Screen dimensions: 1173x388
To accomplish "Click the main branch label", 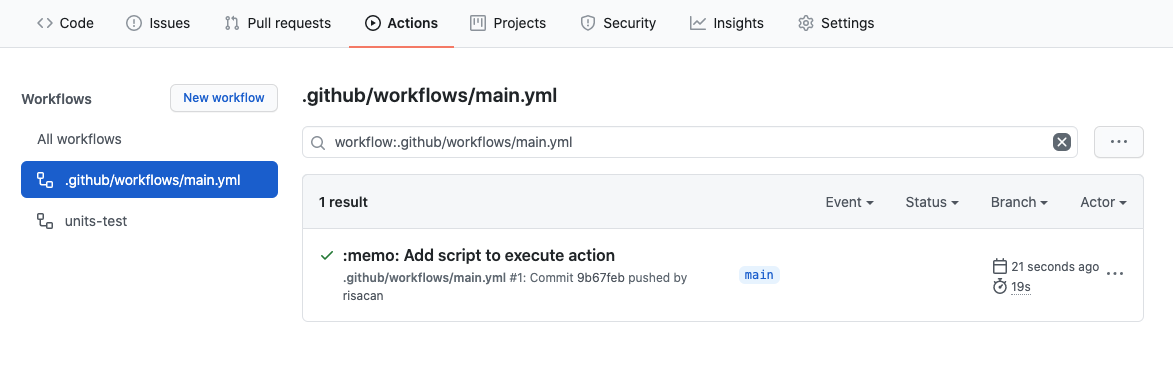I will (759, 275).
